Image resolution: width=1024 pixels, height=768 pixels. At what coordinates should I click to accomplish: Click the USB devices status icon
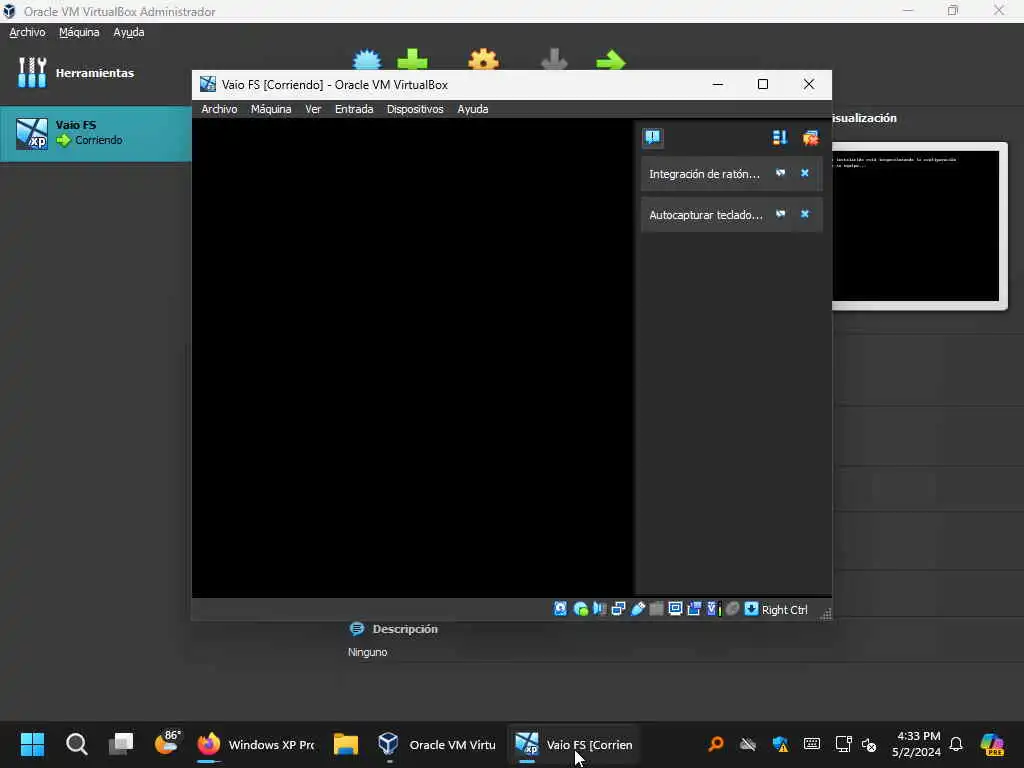click(637, 609)
